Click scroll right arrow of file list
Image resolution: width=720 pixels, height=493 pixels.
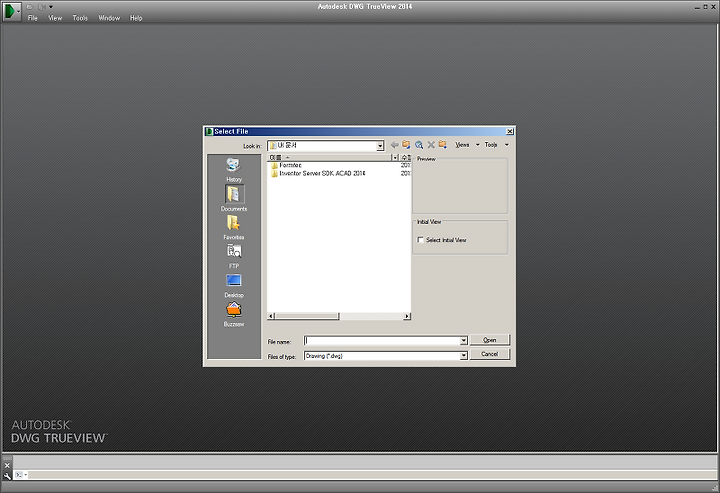407,316
